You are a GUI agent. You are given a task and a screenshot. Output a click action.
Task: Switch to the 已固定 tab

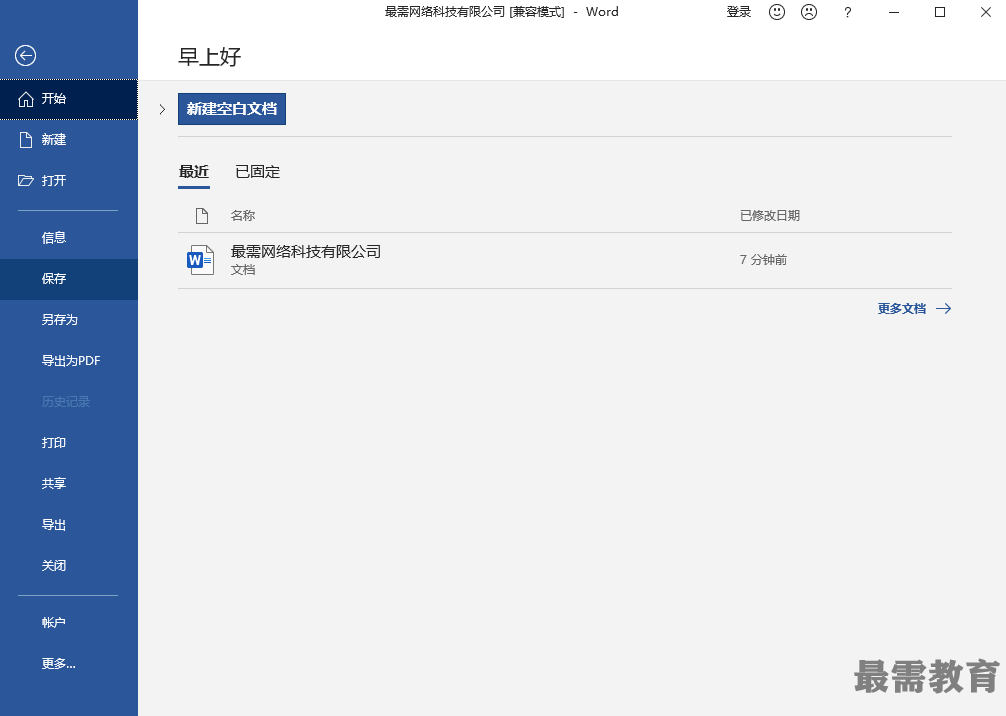coord(257,172)
